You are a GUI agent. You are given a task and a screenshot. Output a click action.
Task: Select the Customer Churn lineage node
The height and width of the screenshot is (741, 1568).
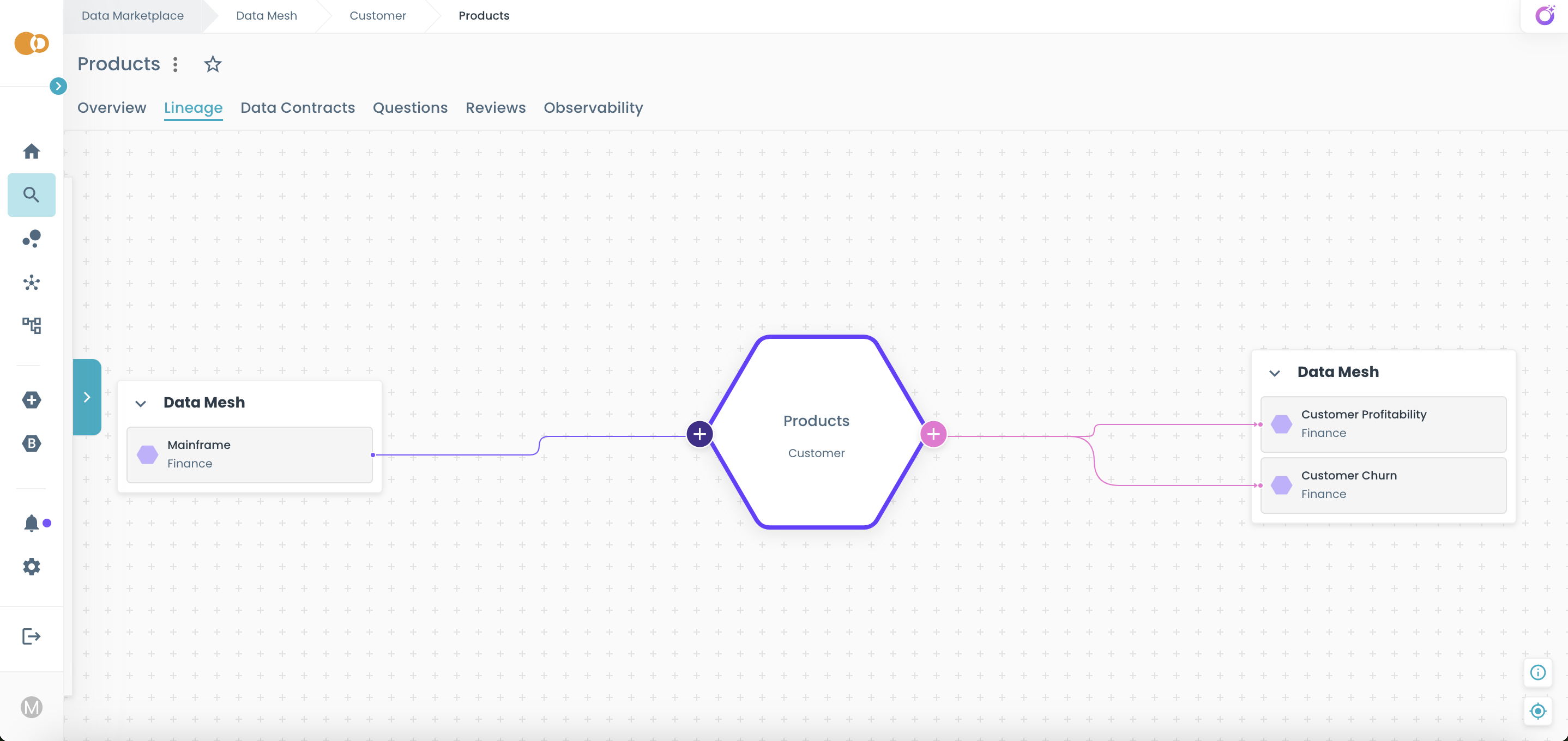click(1383, 485)
